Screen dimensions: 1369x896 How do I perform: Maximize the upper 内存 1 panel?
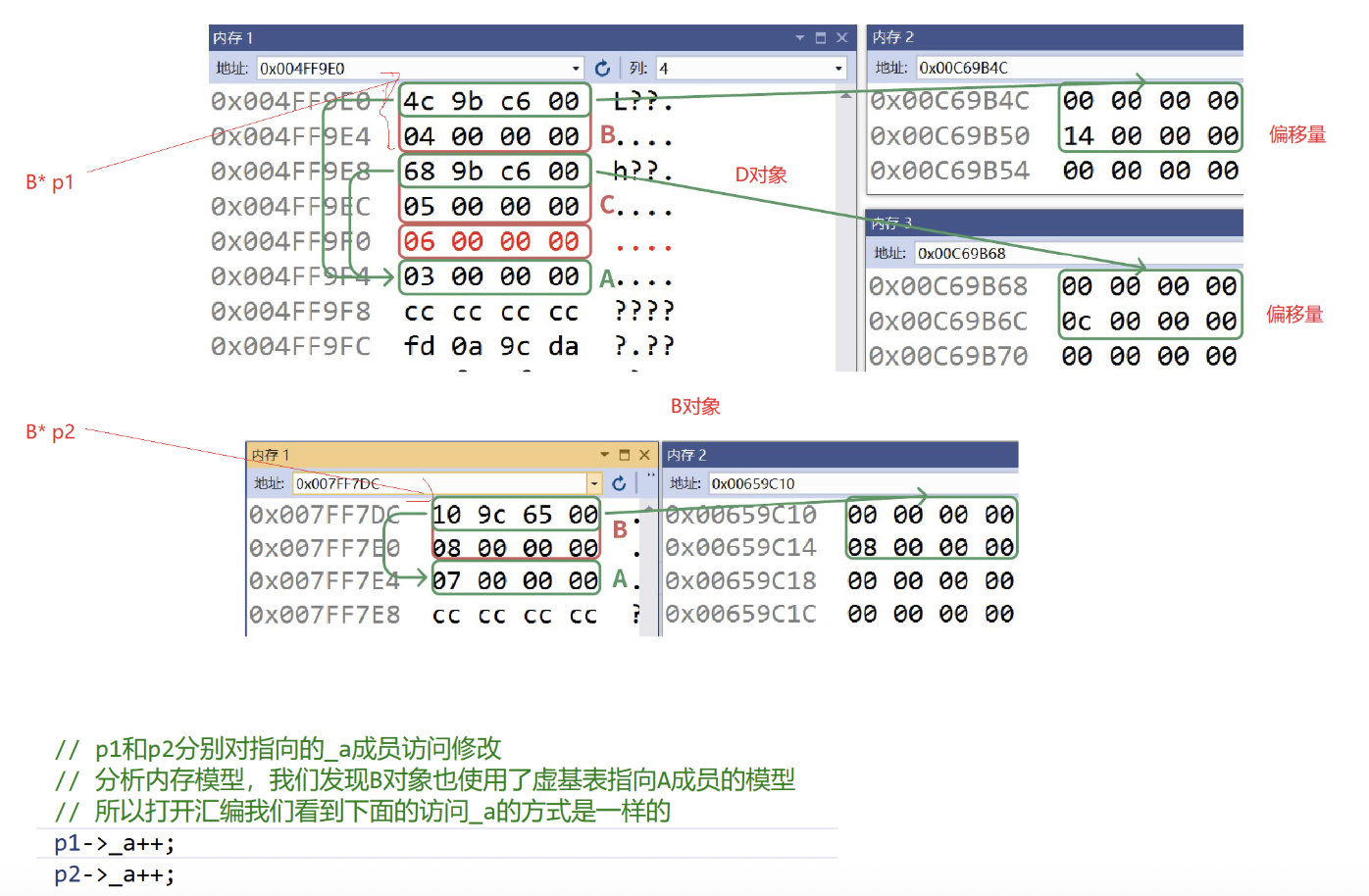[821, 37]
